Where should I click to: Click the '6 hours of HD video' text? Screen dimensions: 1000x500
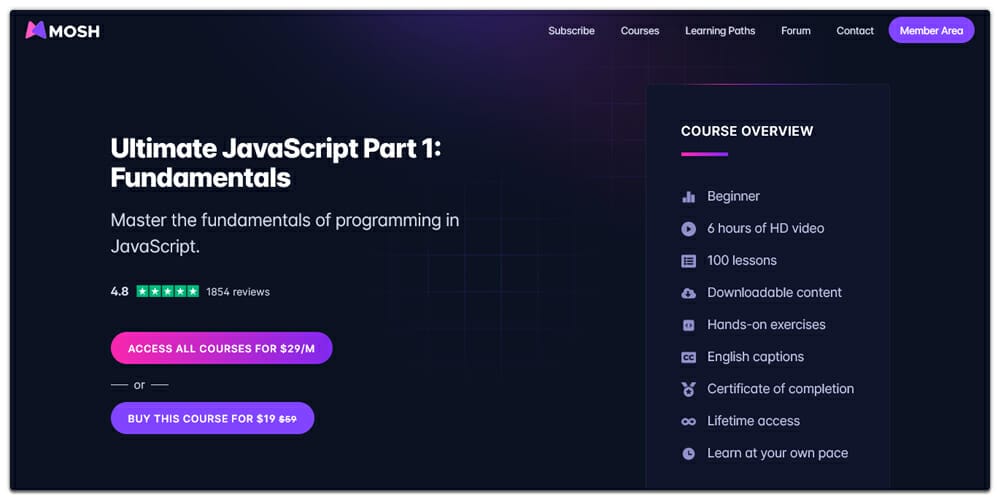click(765, 228)
